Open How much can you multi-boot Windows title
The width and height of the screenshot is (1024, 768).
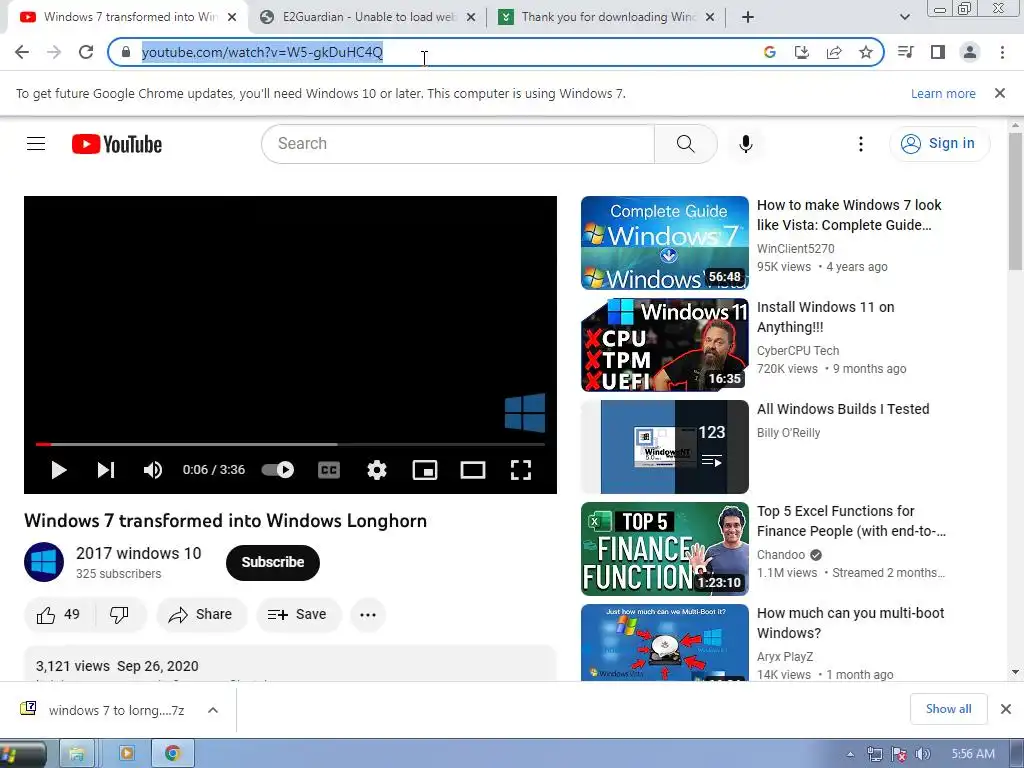(850, 623)
